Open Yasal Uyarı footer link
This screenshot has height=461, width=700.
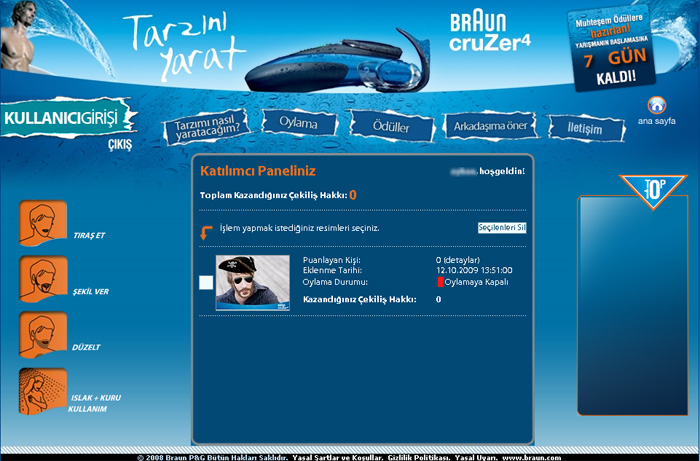pos(475,457)
